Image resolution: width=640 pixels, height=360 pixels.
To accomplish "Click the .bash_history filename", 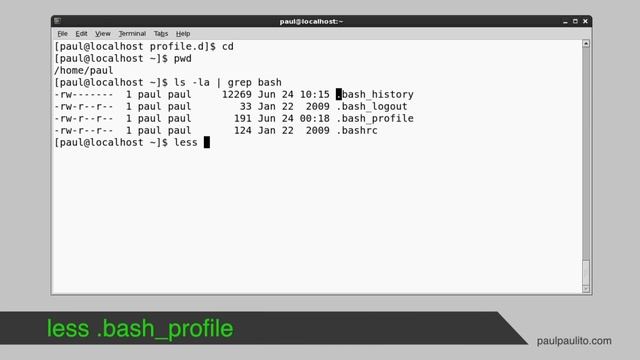I will click(x=375, y=94).
